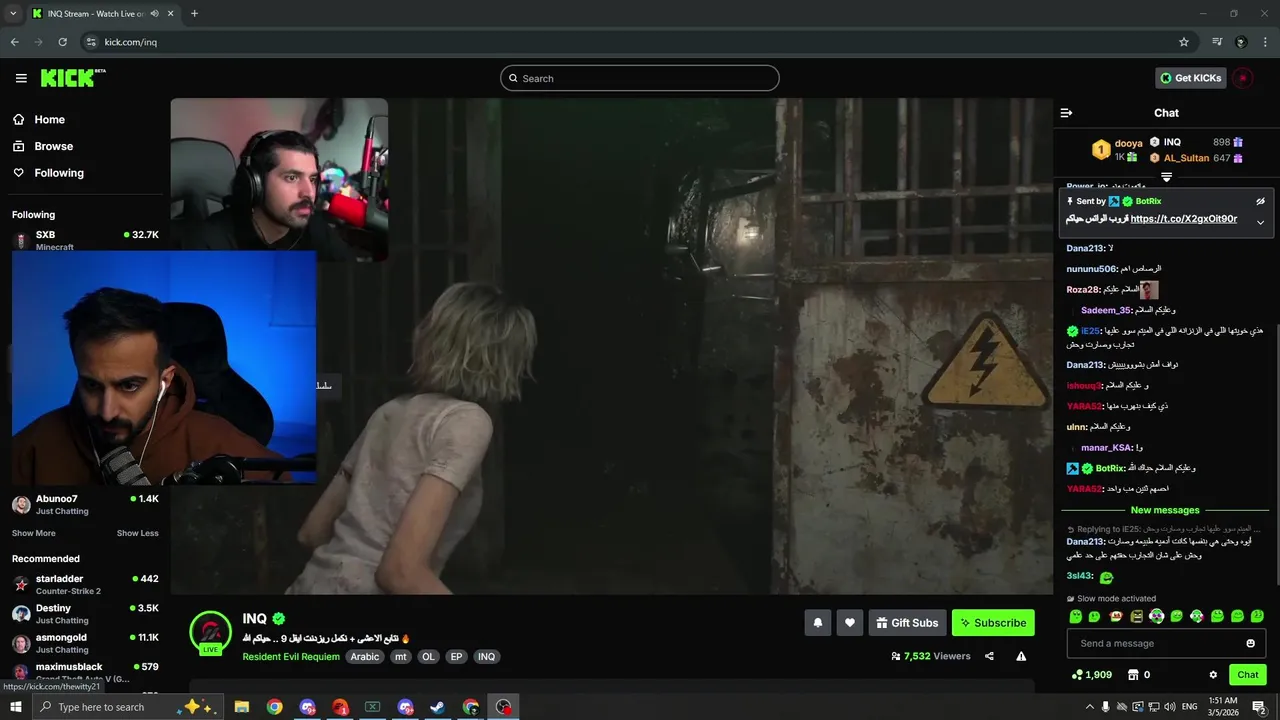1280x720 pixels.
Task: Open the shop icon next to 0
Action: coord(1133,675)
